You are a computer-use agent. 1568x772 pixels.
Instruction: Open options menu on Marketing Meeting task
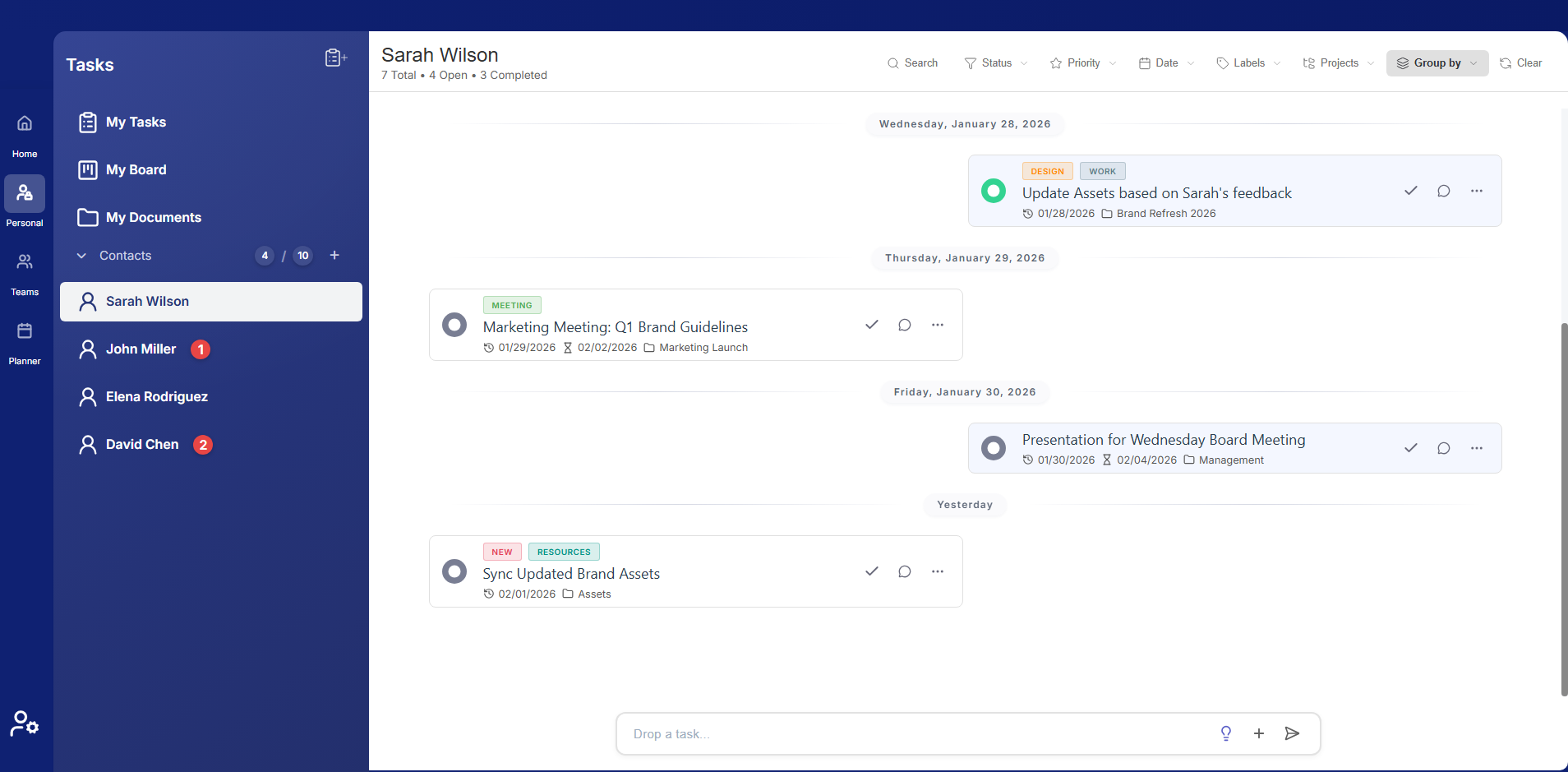(x=937, y=325)
